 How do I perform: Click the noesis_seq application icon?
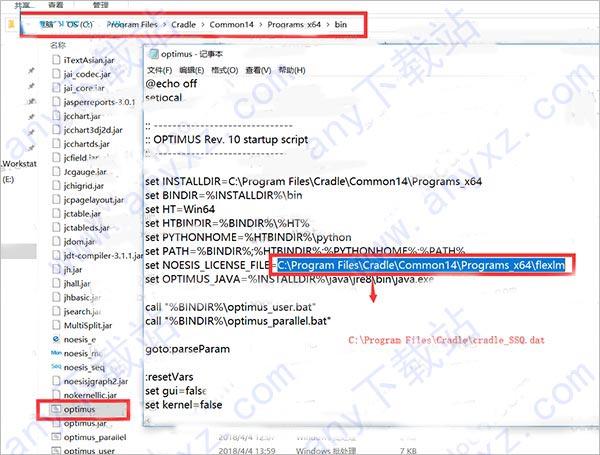pyautogui.click(x=56, y=367)
